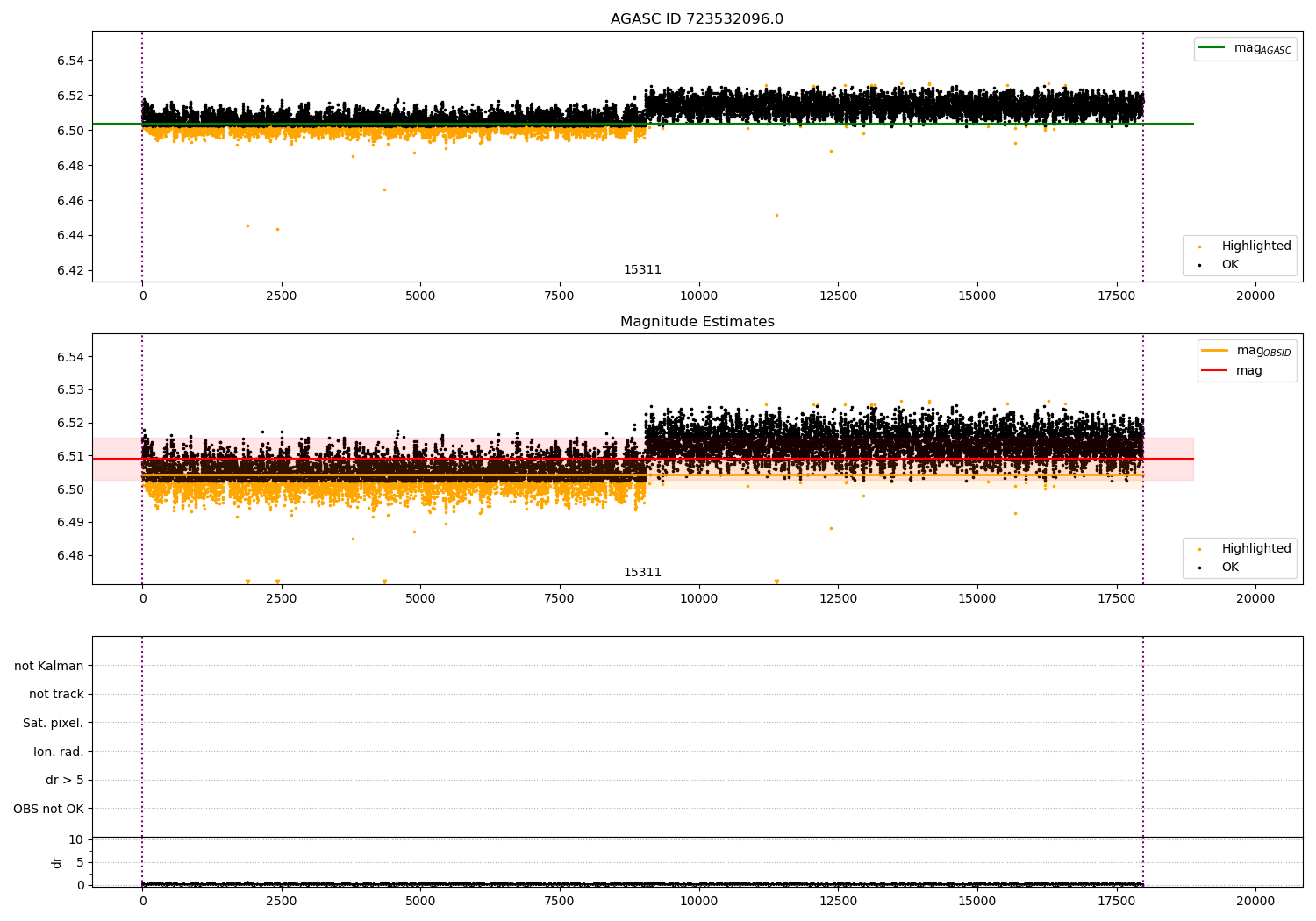1316x921 pixels.
Task: Click the mag OBSID legend label
Action: point(1264,351)
